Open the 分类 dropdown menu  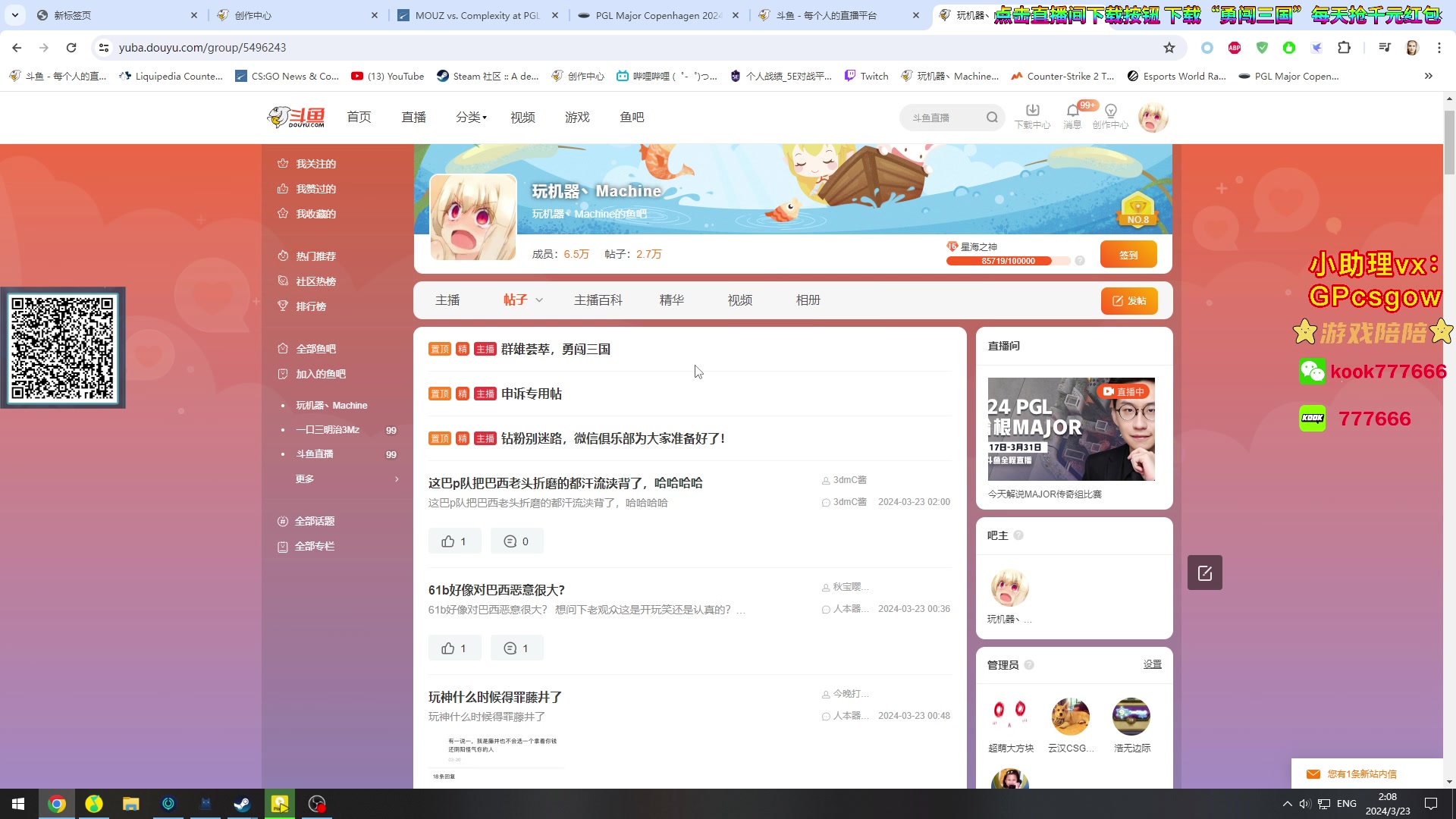coord(471,118)
